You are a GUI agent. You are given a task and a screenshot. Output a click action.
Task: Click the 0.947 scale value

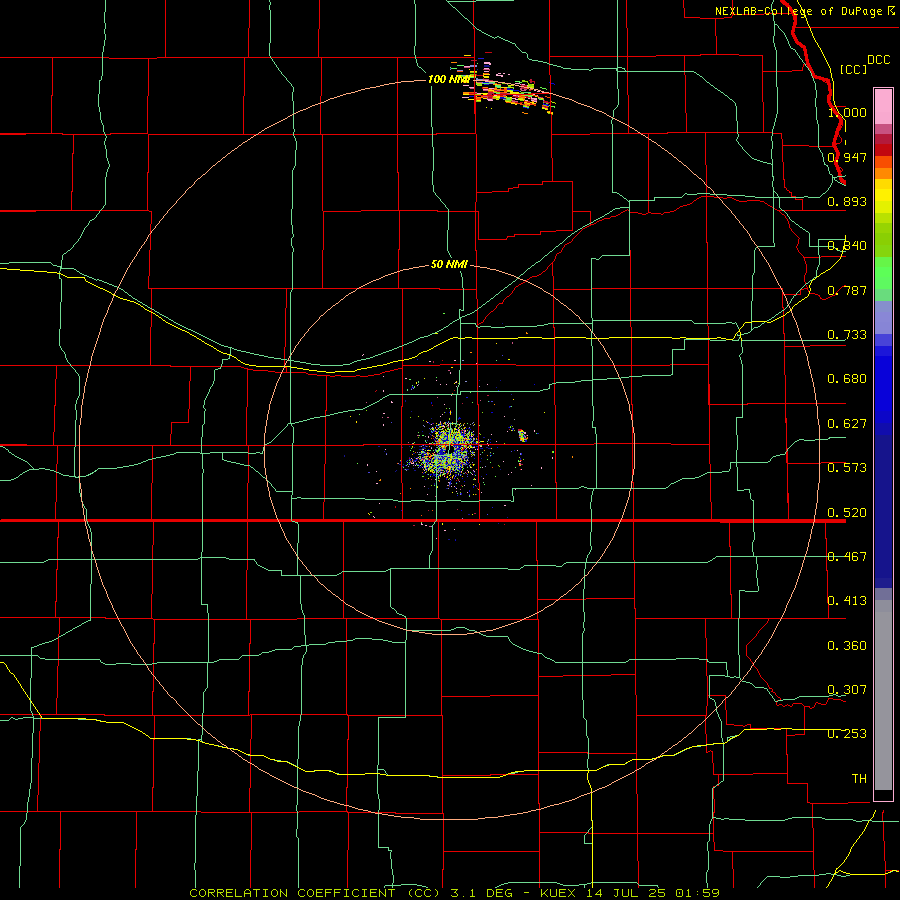coord(847,157)
